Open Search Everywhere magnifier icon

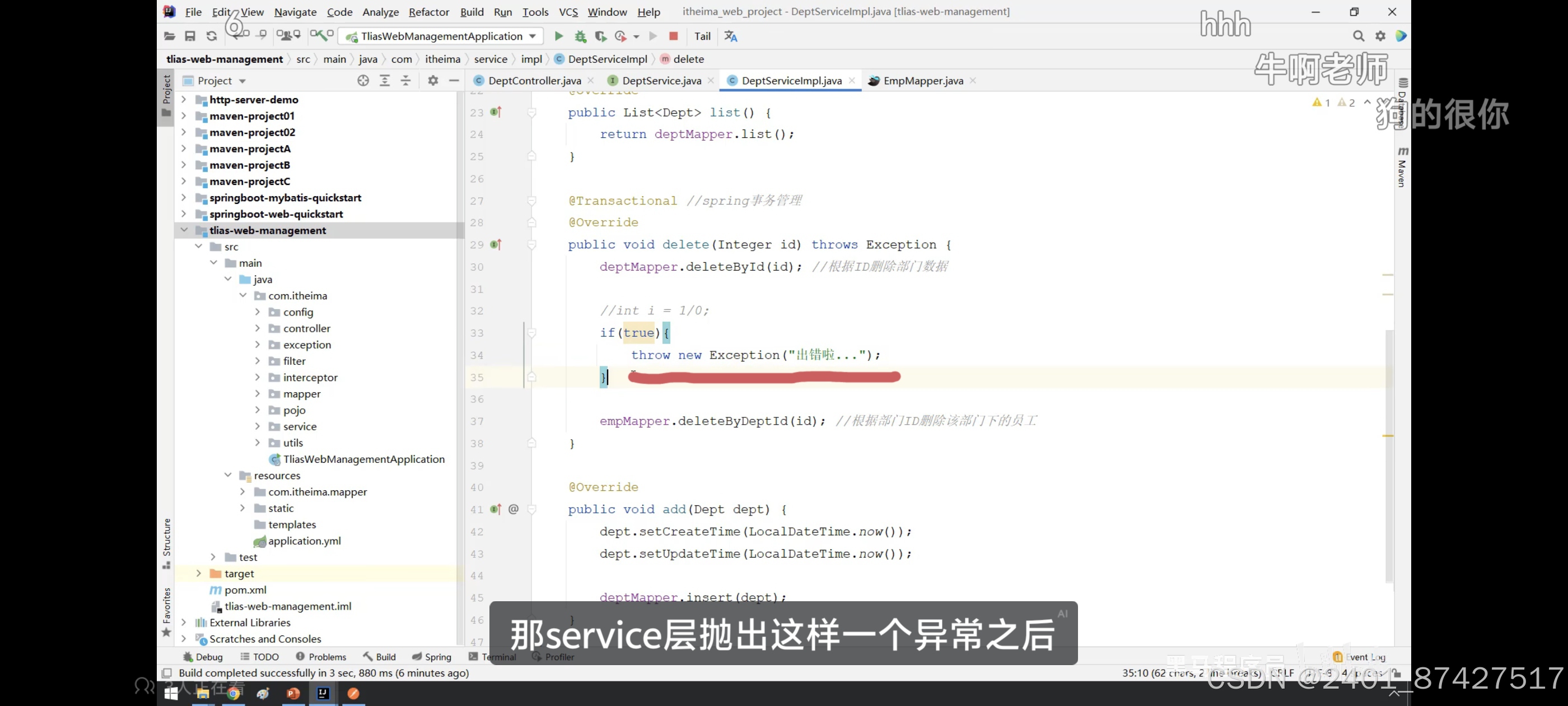coord(1358,36)
